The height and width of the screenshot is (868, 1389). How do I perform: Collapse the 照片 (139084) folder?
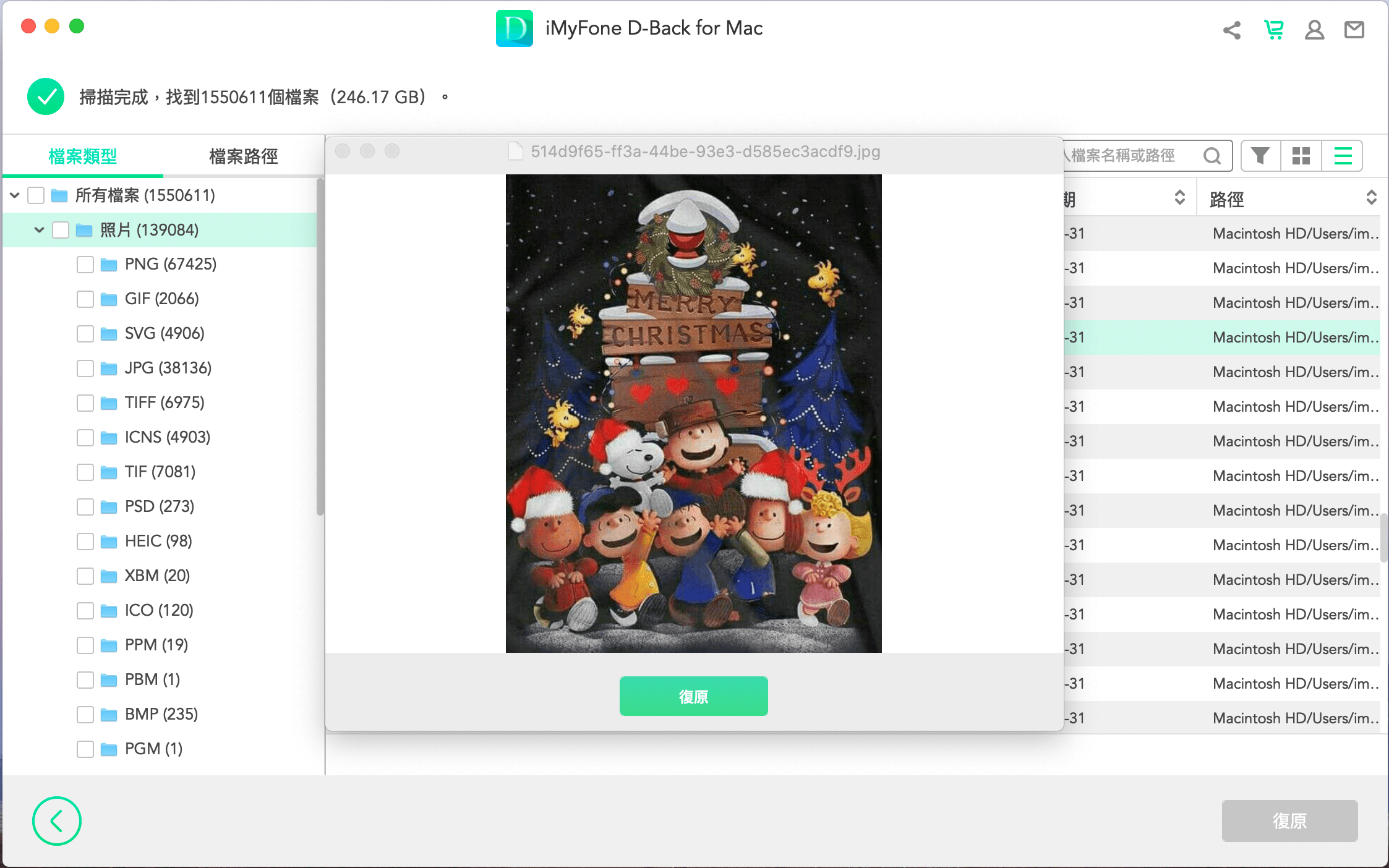[x=39, y=230]
